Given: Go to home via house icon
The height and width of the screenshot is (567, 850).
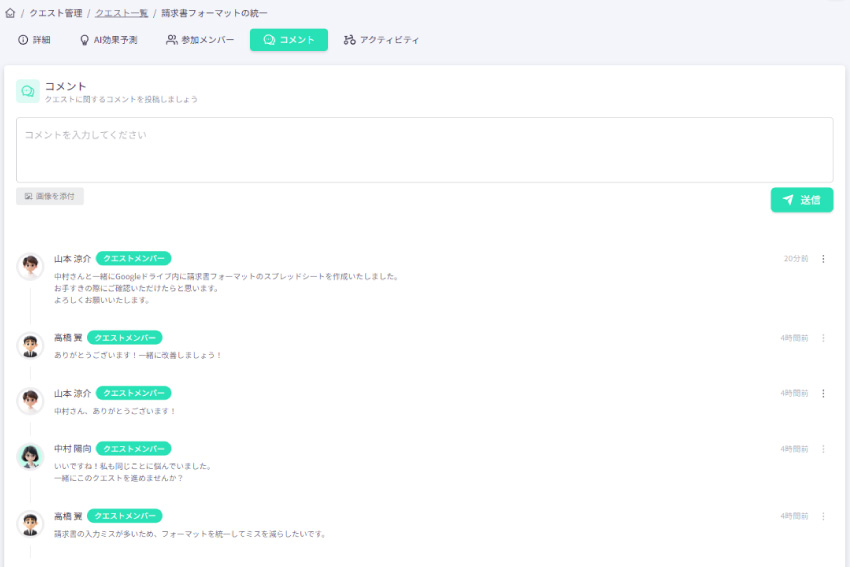Looking at the screenshot, I should pos(10,13).
